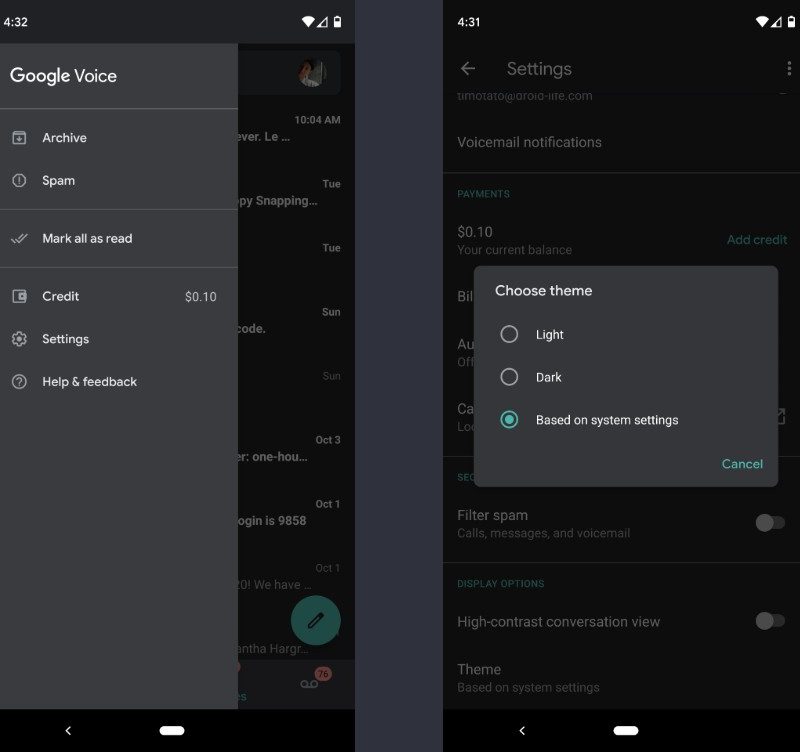The height and width of the screenshot is (752, 800).
Task: Tap the right phone's navigation back chevron
Action: [x=522, y=731]
